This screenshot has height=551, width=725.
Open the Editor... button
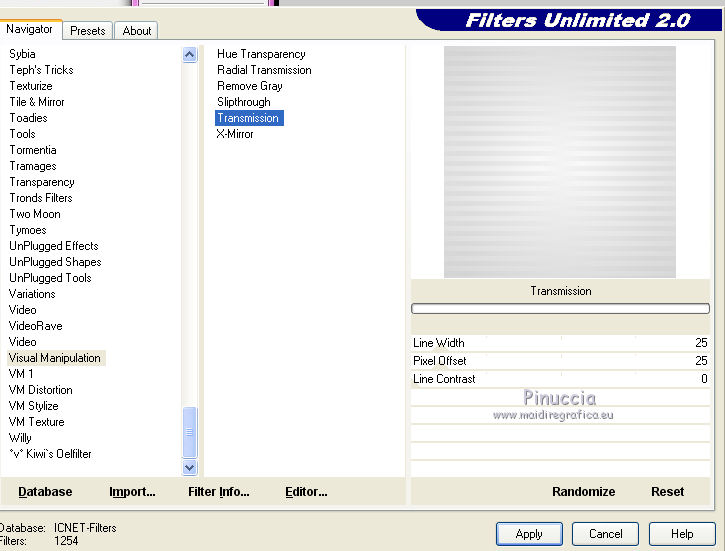pyautogui.click(x=306, y=492)
